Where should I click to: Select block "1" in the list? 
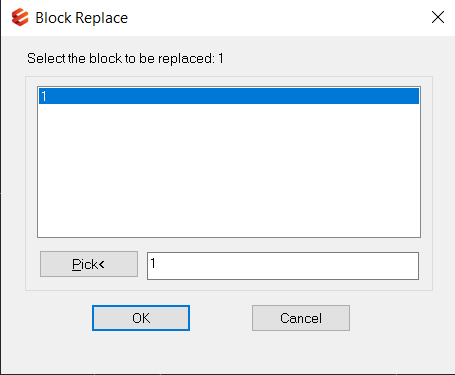(x=229, y=96)
